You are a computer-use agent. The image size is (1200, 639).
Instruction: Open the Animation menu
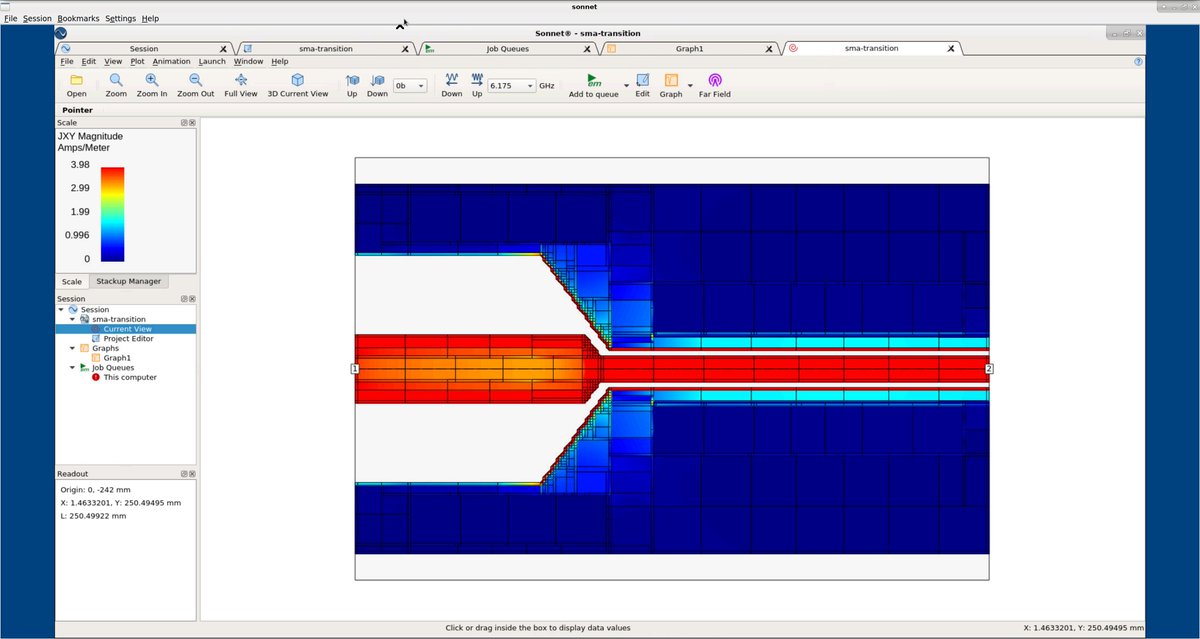pyautogui.click(x=171, y=61)
